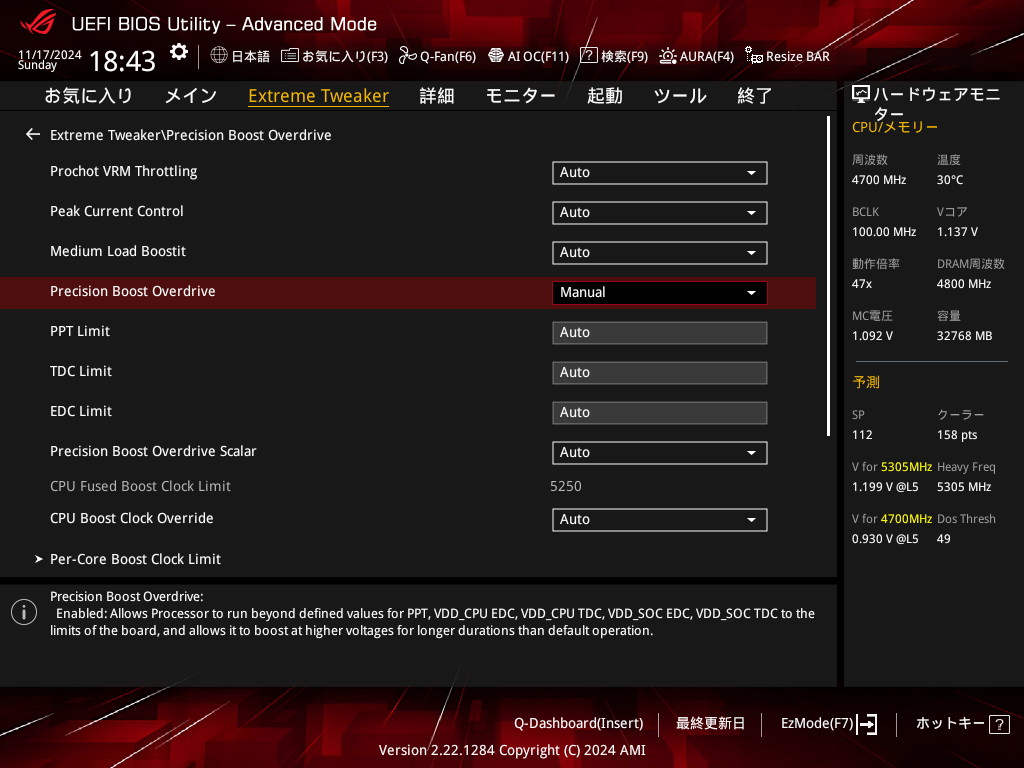Viewport: 1024px width, 768px height.
Task: Click the 検索(F9) label
Action: 624,56
